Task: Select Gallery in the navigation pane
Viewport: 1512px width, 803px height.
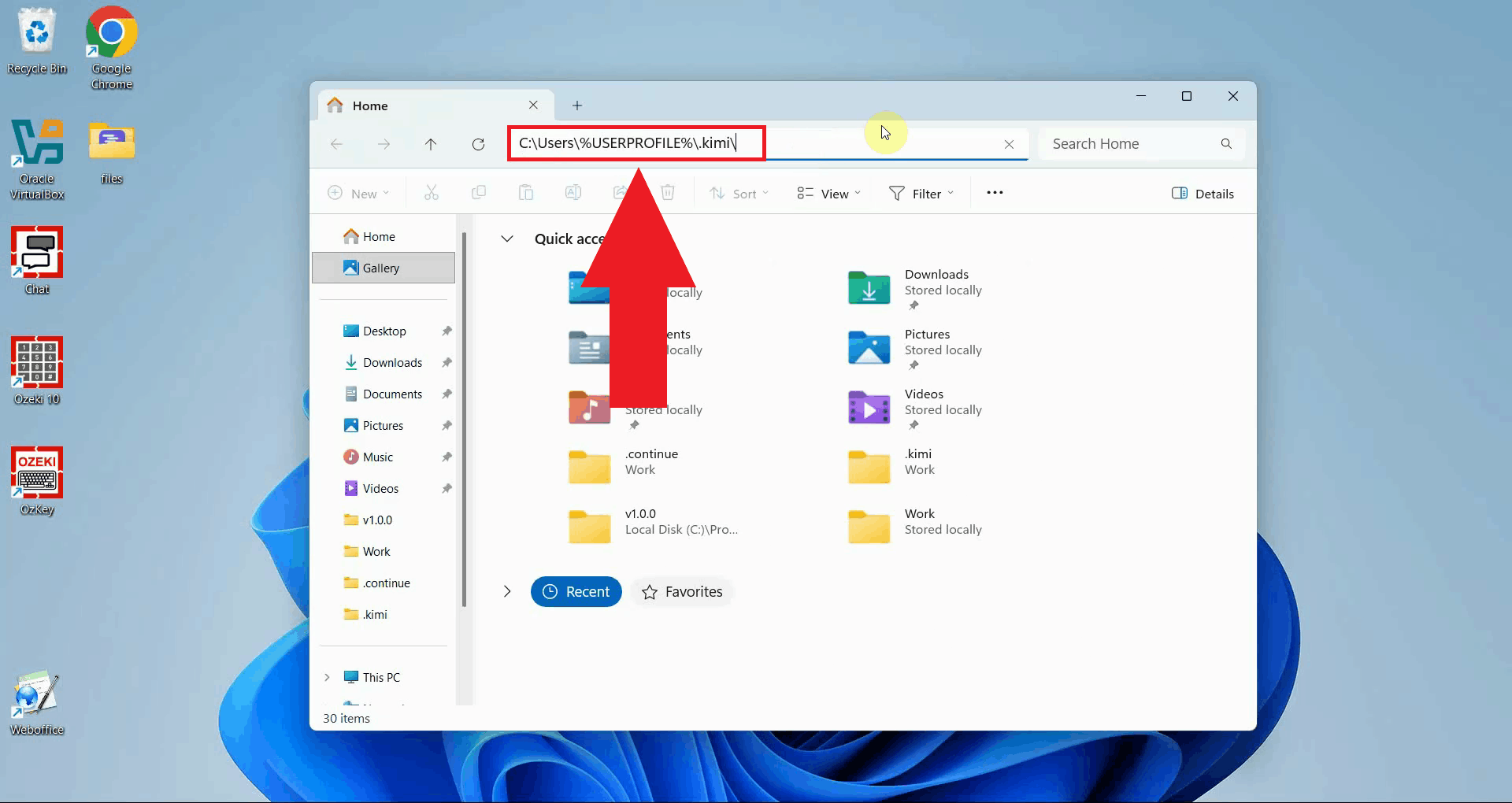Action: (x=384, y=268)
